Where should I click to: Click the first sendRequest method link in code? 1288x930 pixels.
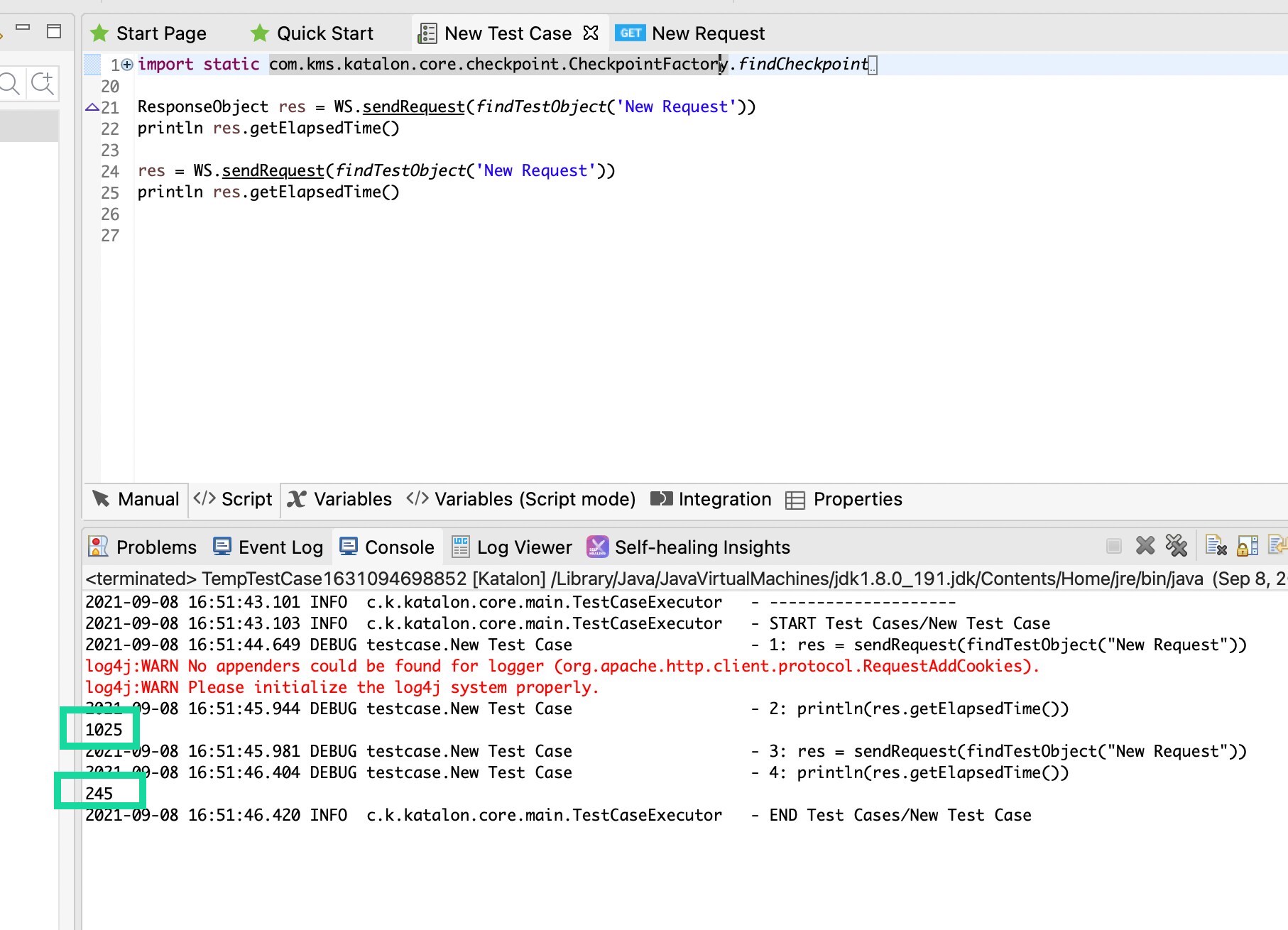tap(413, 107)
